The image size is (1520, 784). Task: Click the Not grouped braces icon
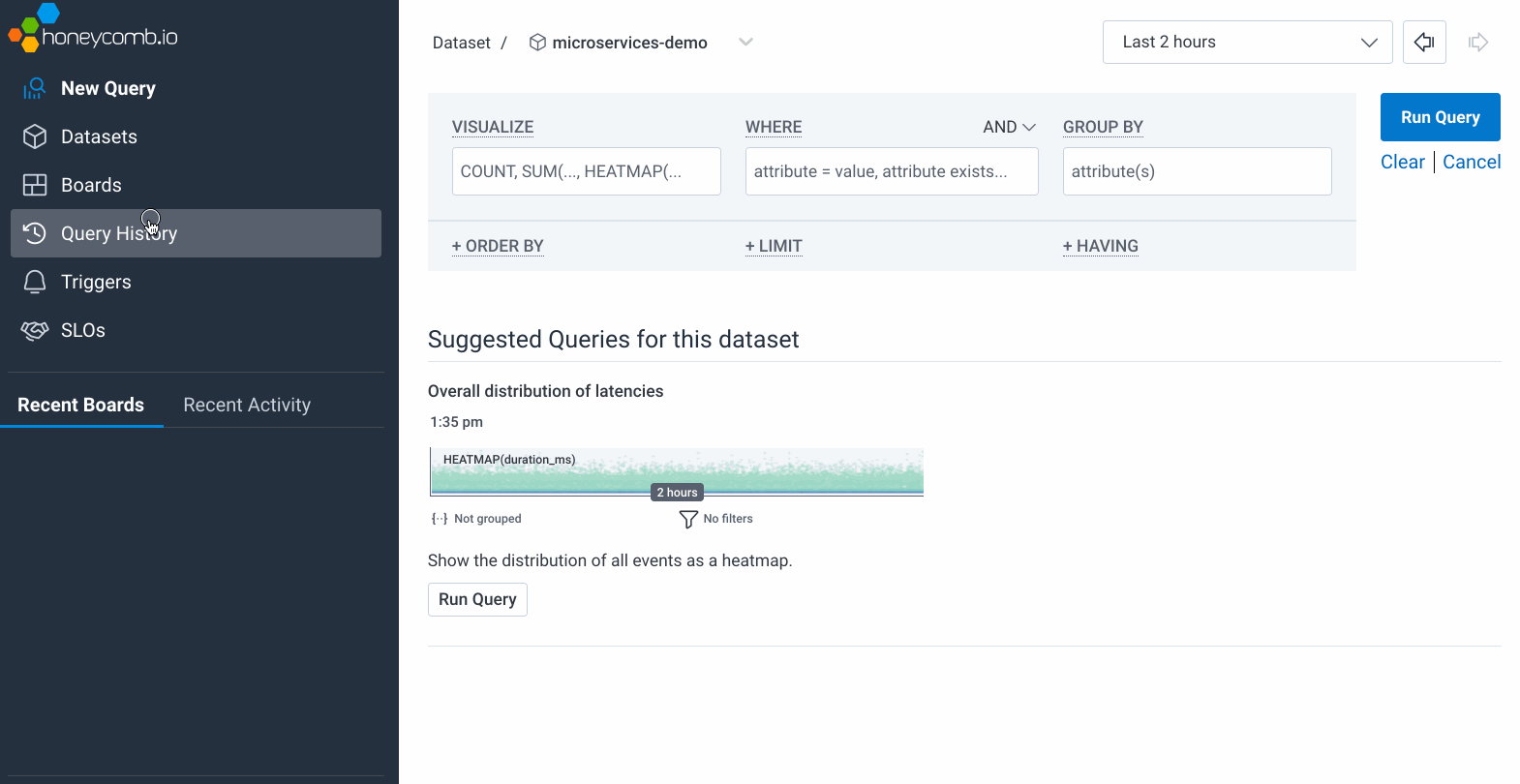point(440,519)
